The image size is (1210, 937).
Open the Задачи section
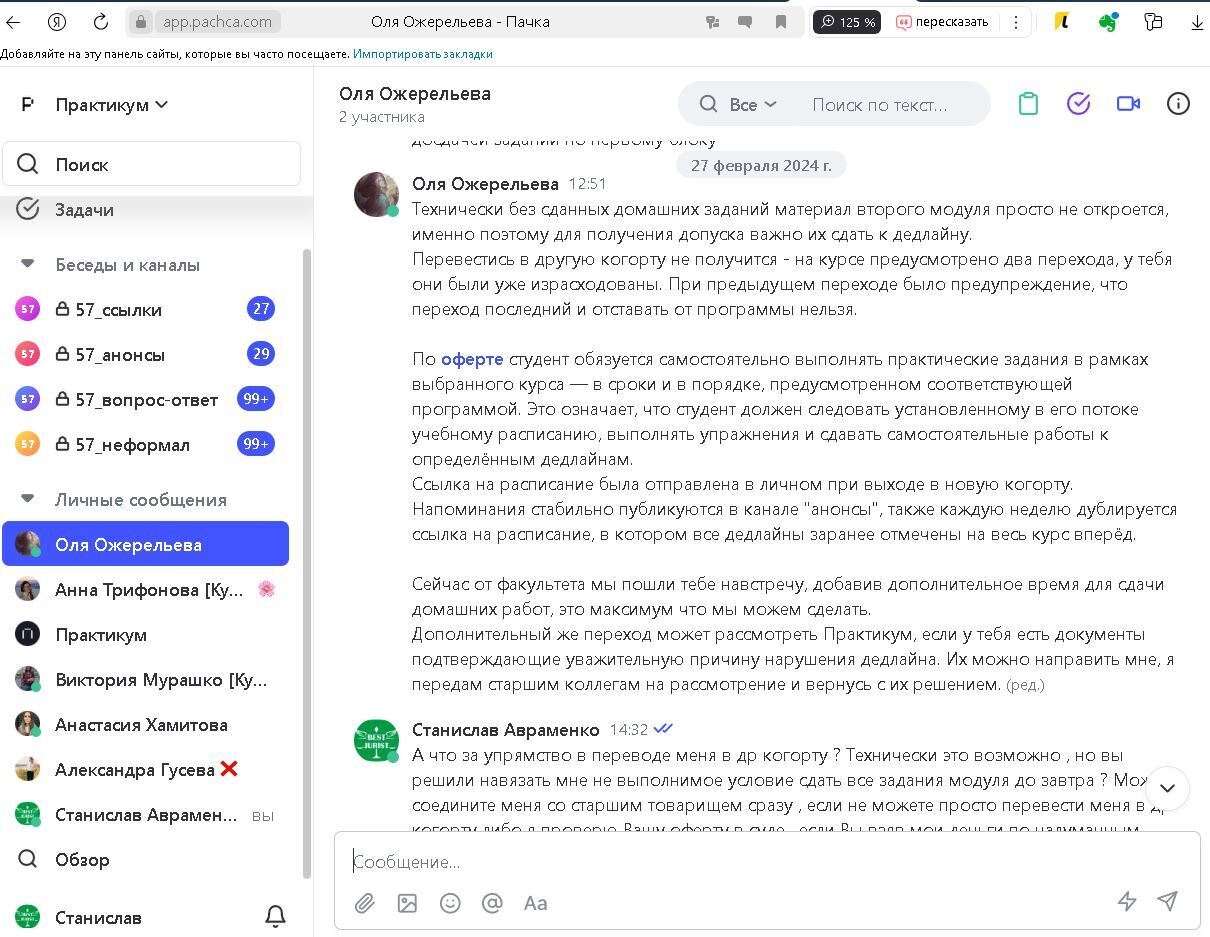pos(83,209)
